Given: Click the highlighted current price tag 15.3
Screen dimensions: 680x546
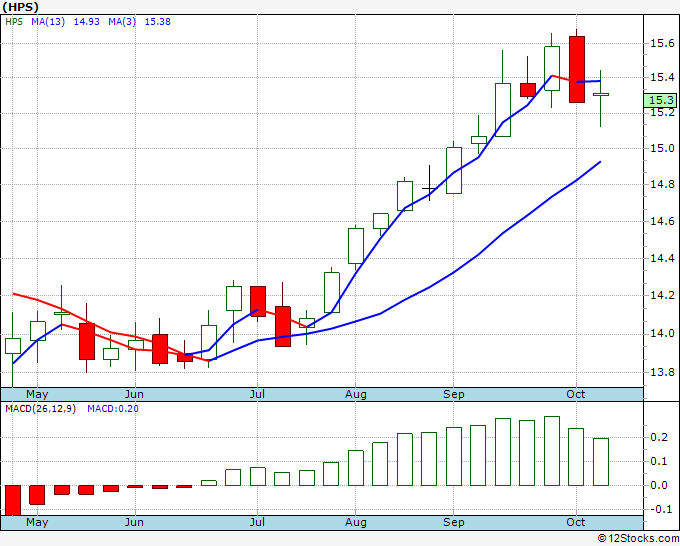Looking at the screenshot, I should tap(661, 100).
